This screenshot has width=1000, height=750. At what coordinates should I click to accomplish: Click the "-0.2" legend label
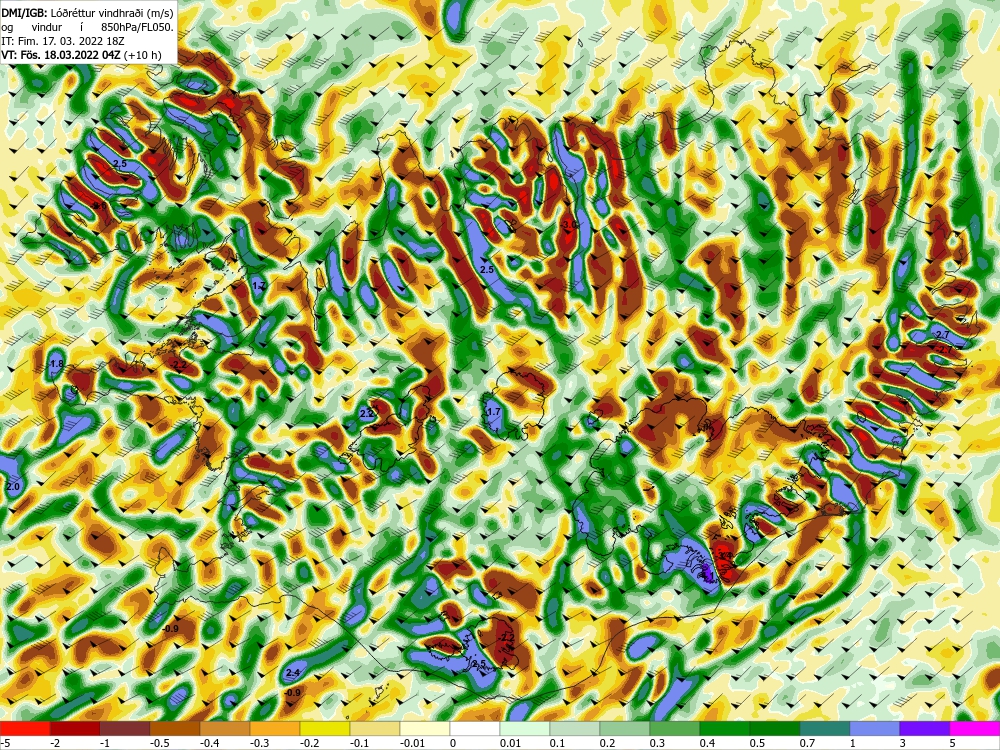(309, 743)
